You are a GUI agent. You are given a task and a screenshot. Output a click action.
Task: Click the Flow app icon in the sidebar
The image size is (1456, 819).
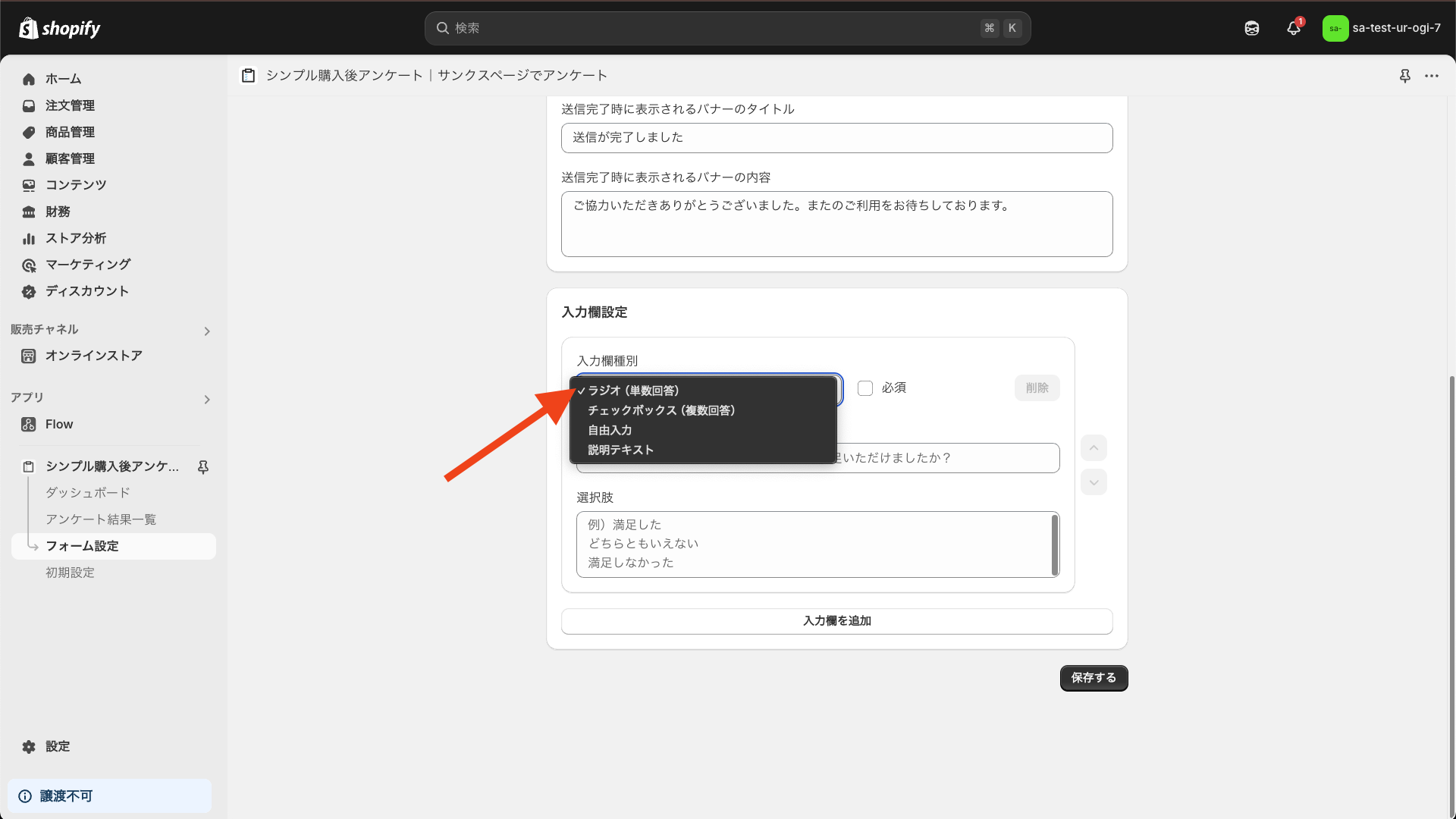(x=29, y=425)
